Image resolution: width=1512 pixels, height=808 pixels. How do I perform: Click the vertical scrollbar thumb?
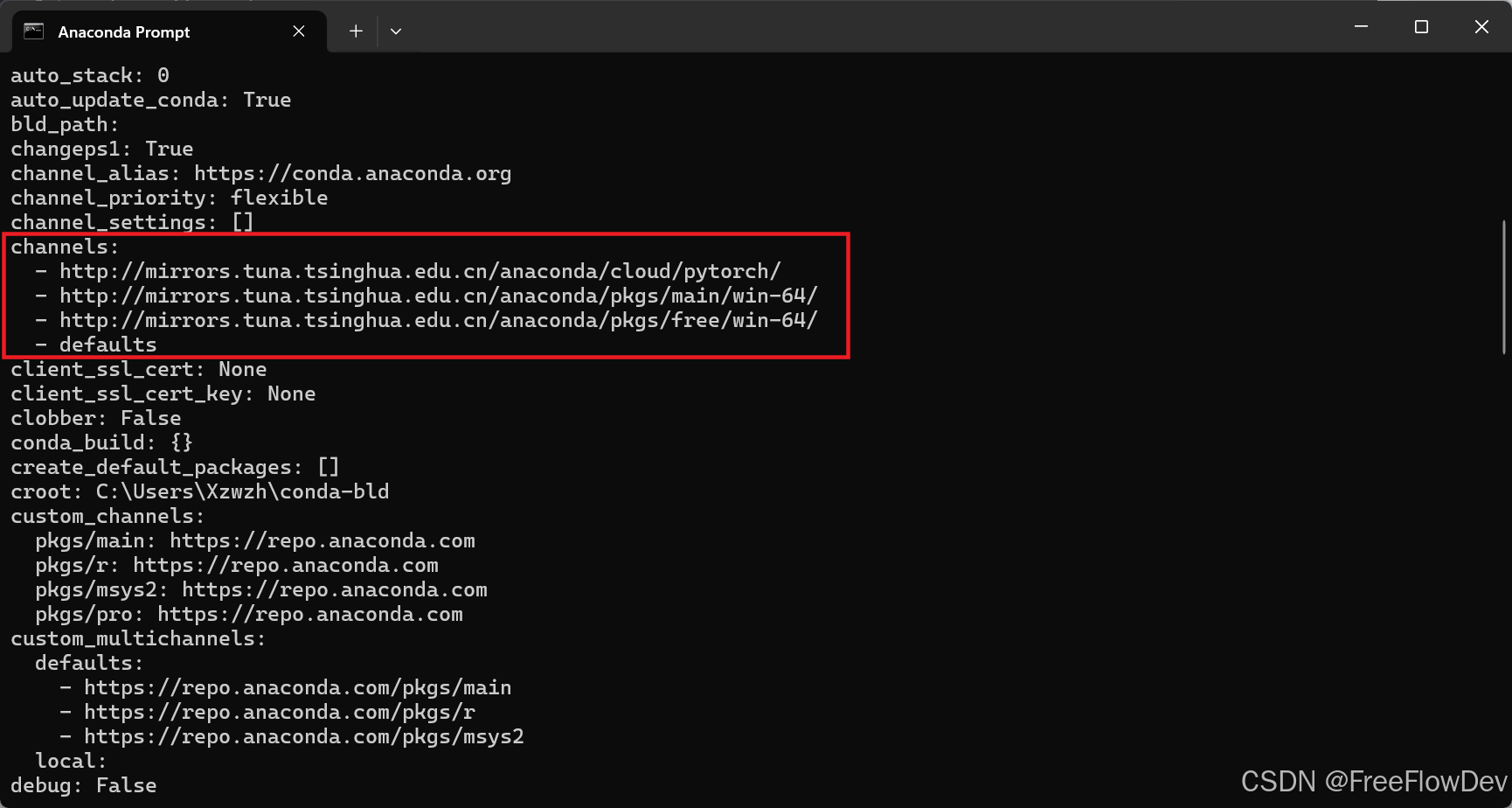point(1504,287)
